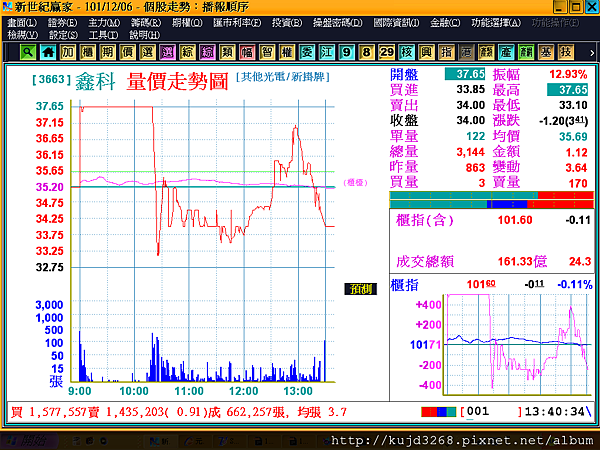
Task: Select the 價 price toolbar icon
Action: pyautogui.click(x=128, y=52)
